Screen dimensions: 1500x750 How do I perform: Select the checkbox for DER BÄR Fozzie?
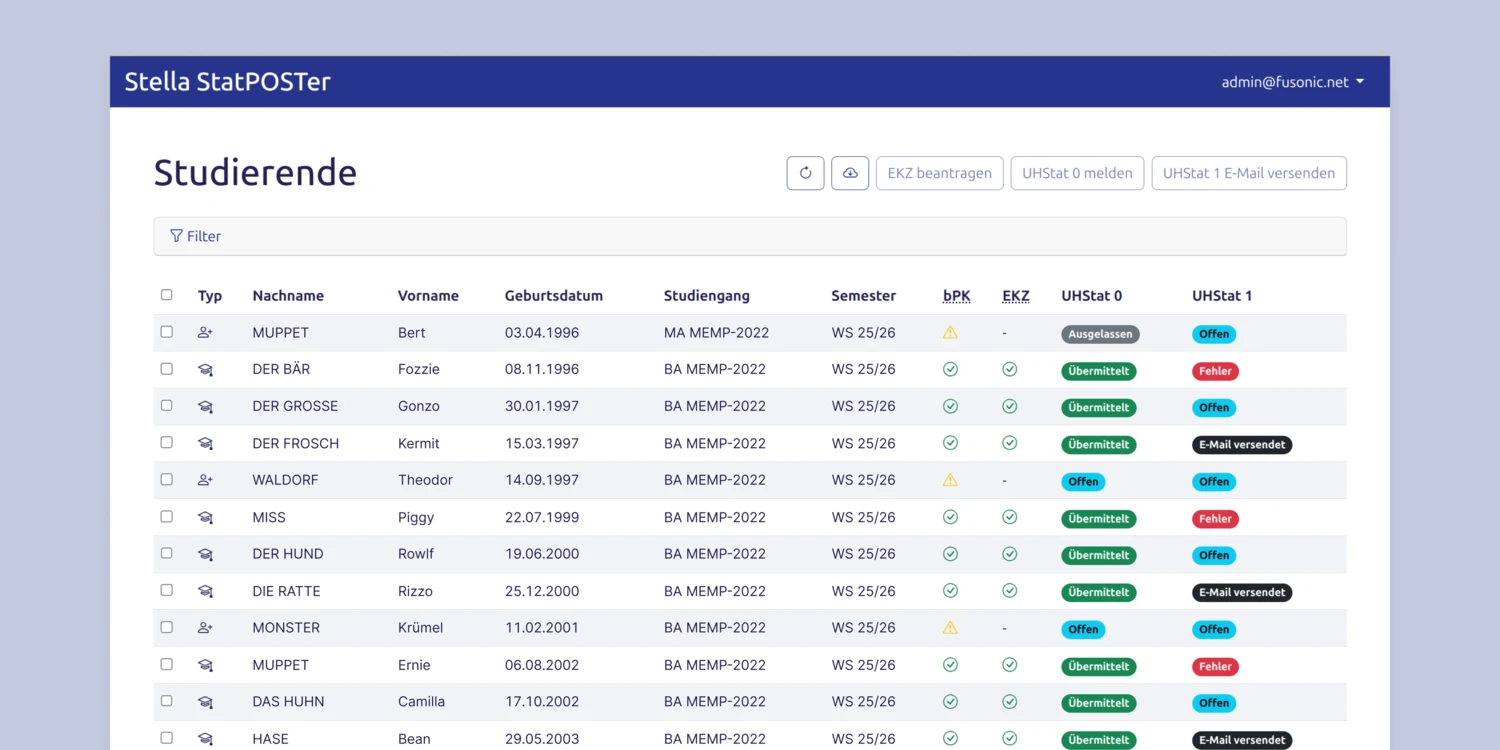166,369
